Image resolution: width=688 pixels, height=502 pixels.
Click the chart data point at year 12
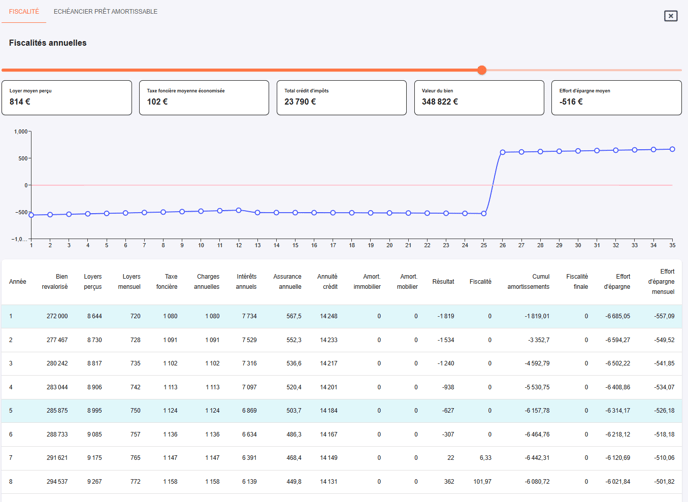click(239, 210)
